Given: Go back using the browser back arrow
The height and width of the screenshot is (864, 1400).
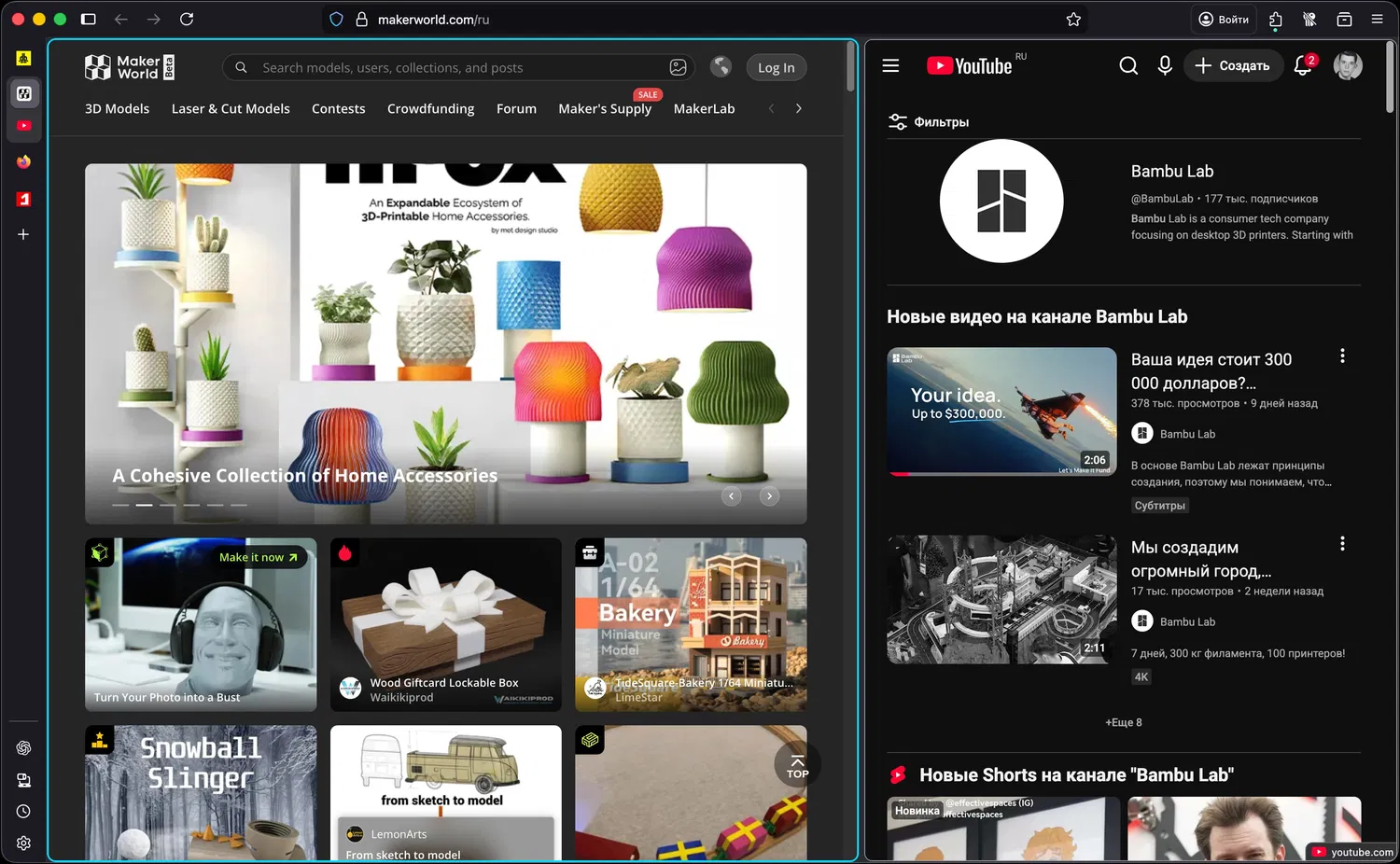Looking at the screenshot, I should point(120,19).
